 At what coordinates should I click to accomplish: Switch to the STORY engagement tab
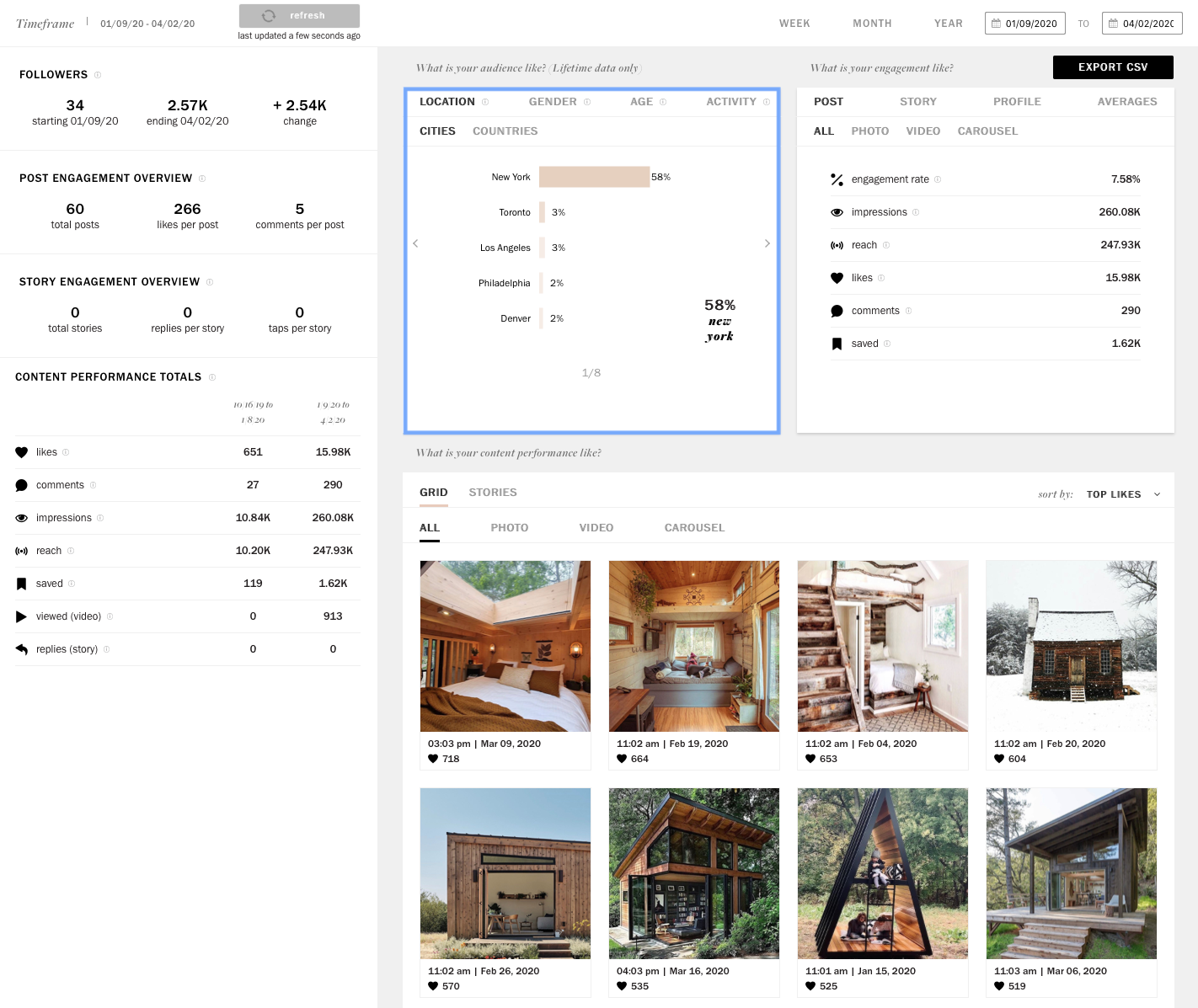tap(917, 102)
